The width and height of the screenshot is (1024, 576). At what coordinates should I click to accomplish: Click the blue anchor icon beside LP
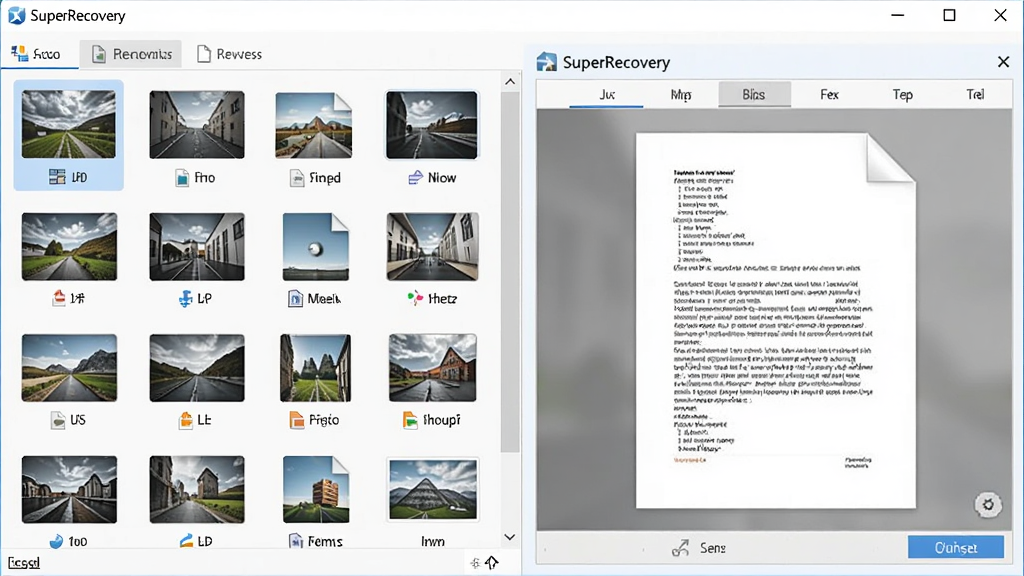[x=185, y=299]
